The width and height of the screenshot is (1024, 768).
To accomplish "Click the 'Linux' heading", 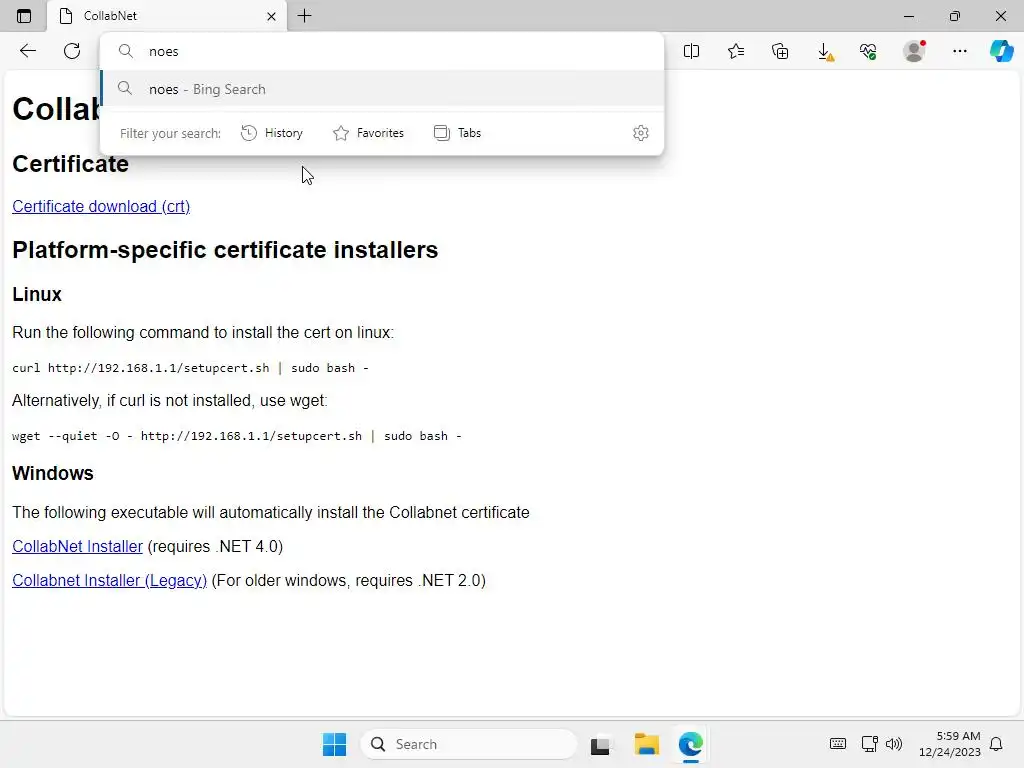I will 37,295.
